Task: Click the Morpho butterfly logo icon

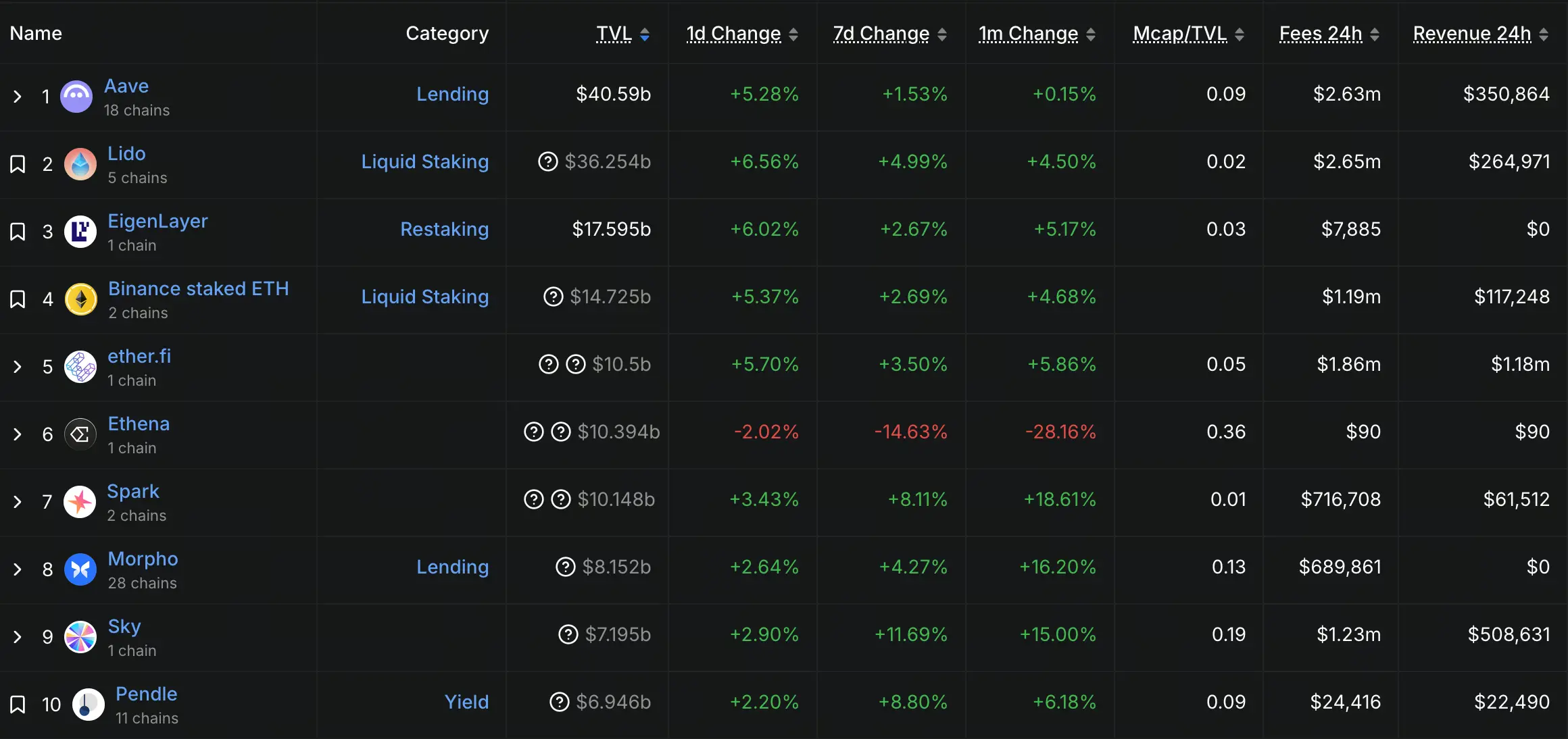Action: [80, 569]
